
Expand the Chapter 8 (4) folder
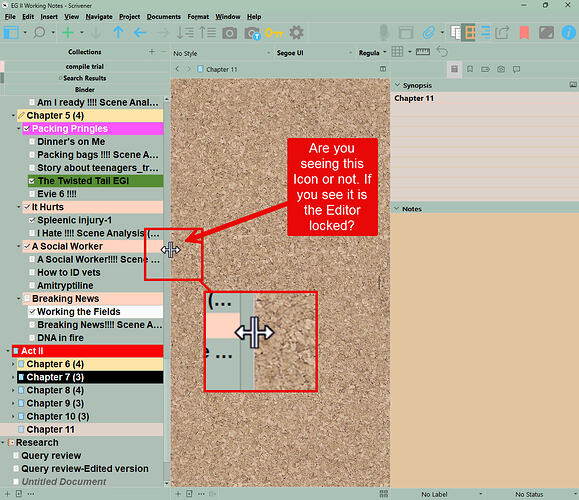(x=13, y=390)
